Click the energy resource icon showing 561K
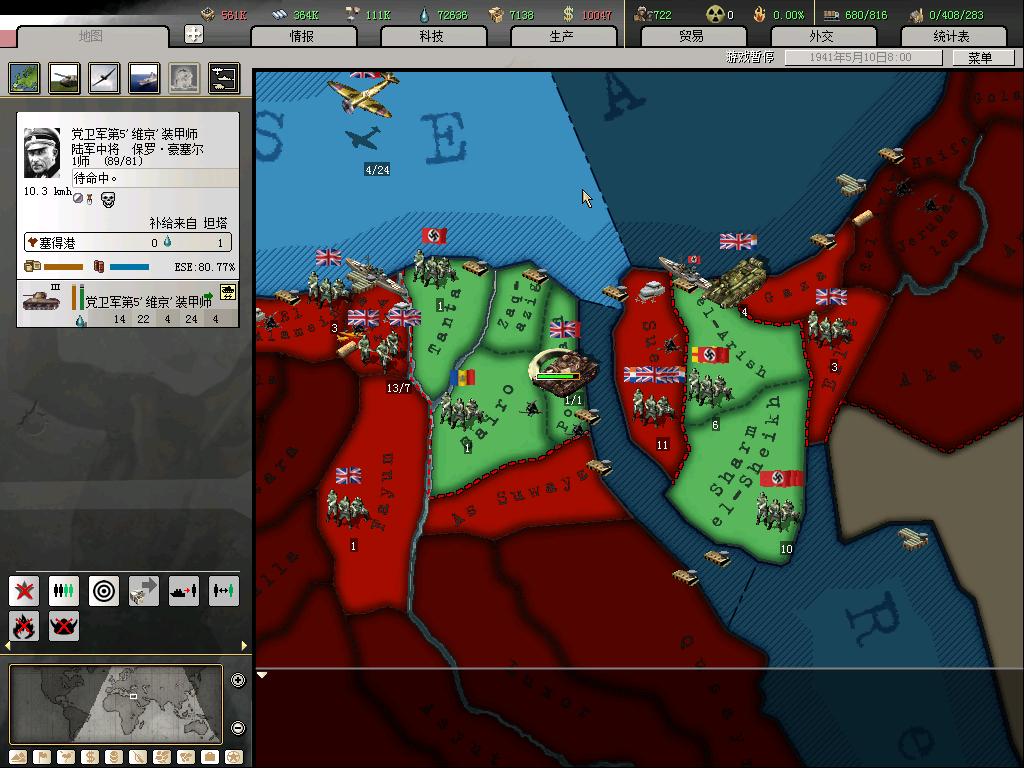The width and height of the screenshot is (1024, 768). click(x=208, y=14)
